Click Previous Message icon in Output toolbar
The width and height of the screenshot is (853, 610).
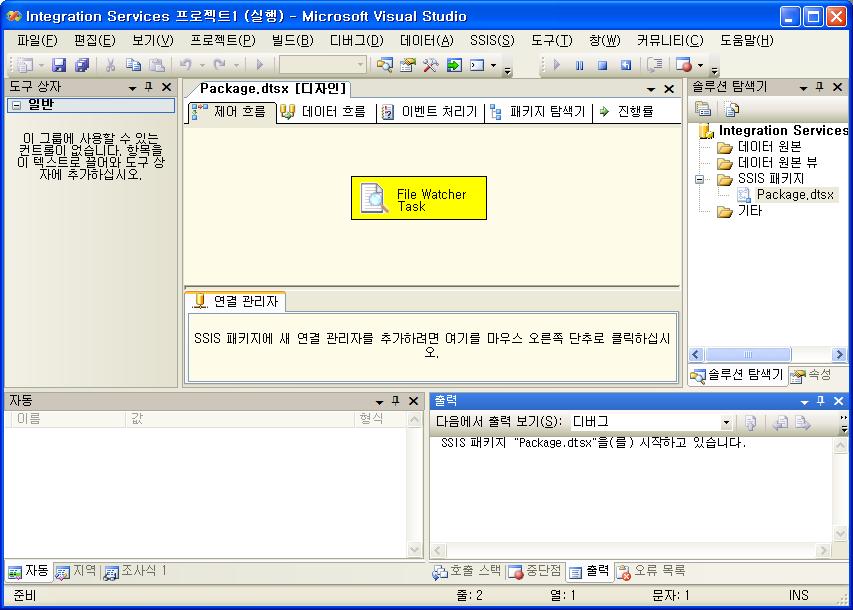781,423
